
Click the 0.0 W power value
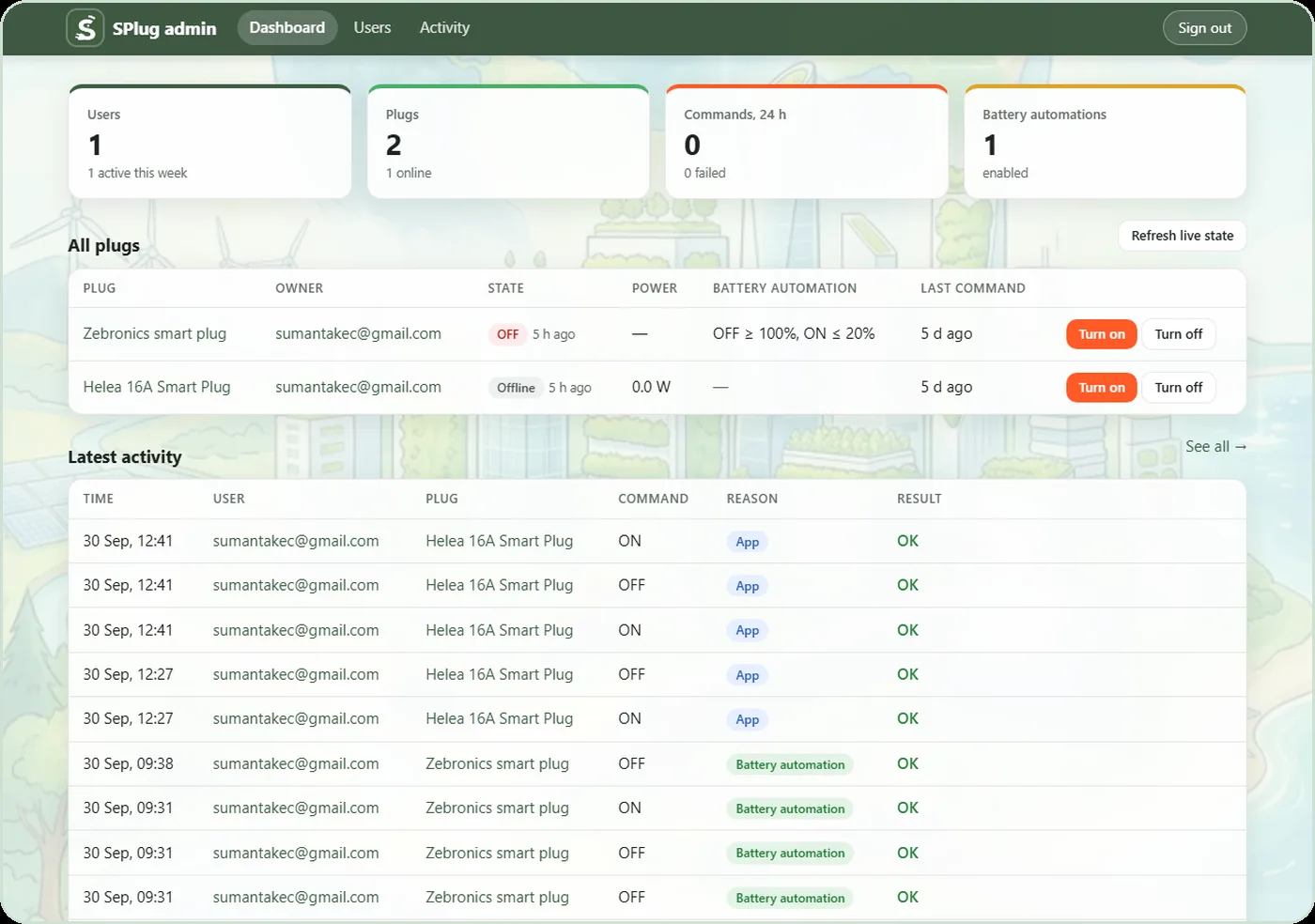tap(651, 387)
